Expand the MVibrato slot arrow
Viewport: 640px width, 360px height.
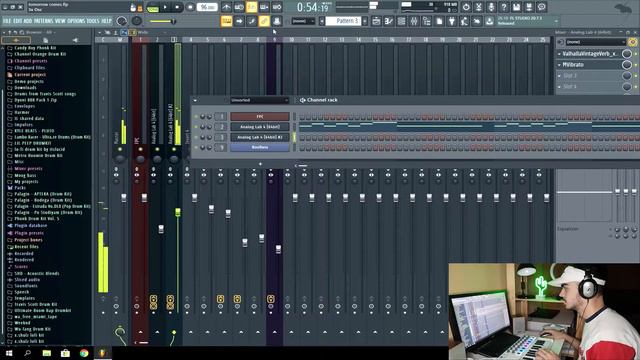560,65
